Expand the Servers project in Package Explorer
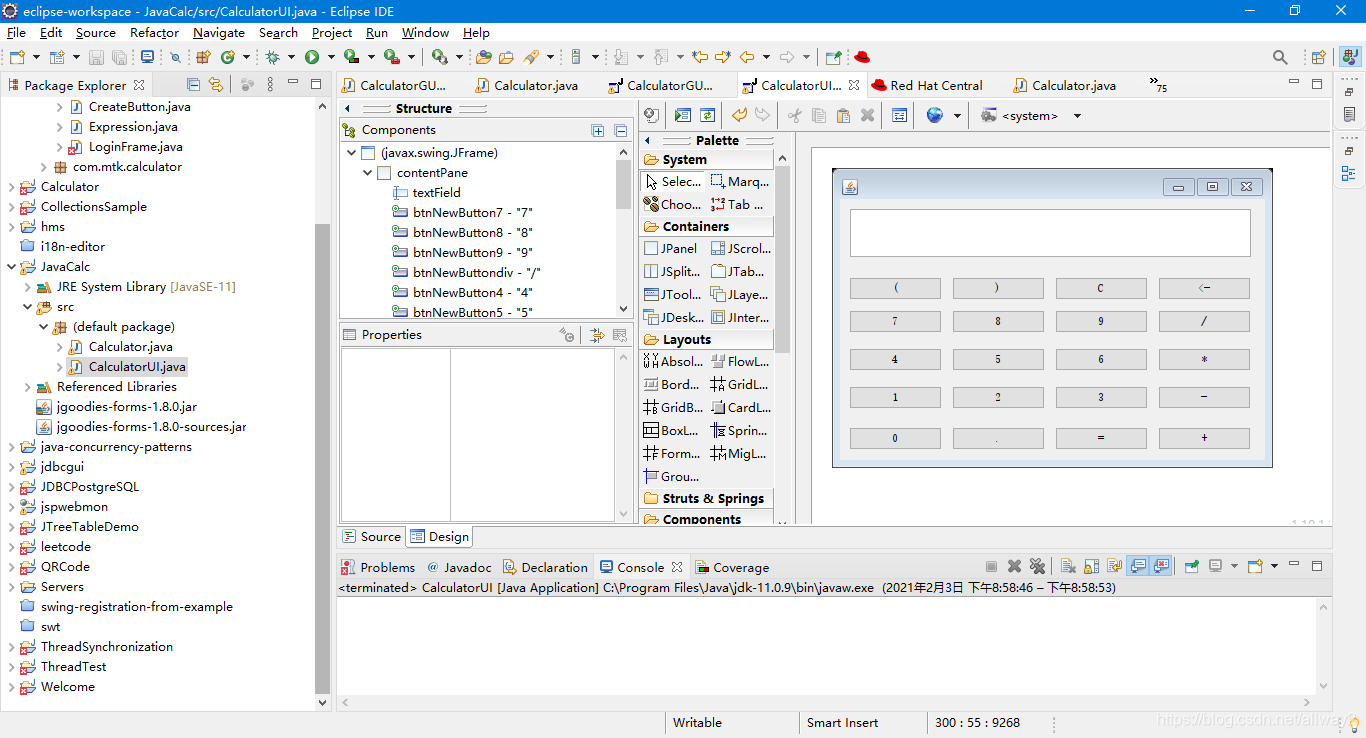The image size is (1366, 738). [x=13, y=587]
